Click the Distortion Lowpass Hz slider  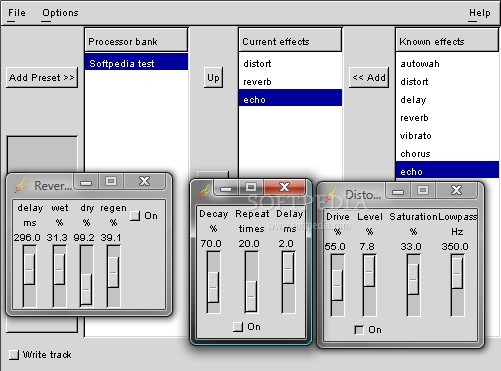tap(457, 285)
